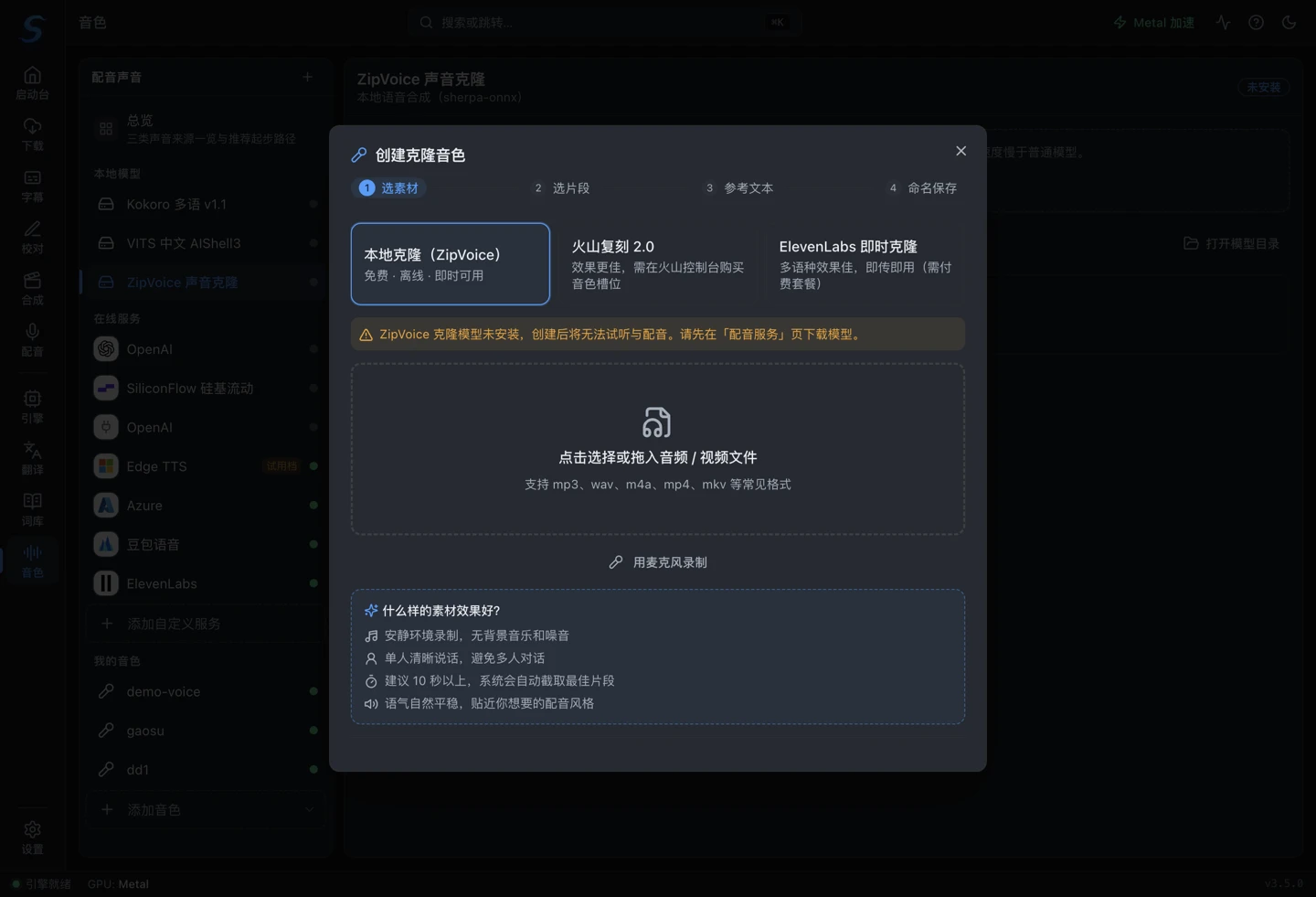Image resolution: width=1316 pixels, height=897 pixels.
Task: Select ElevenLabs 即时克隆 option card
Action: (x=865, y=263)
